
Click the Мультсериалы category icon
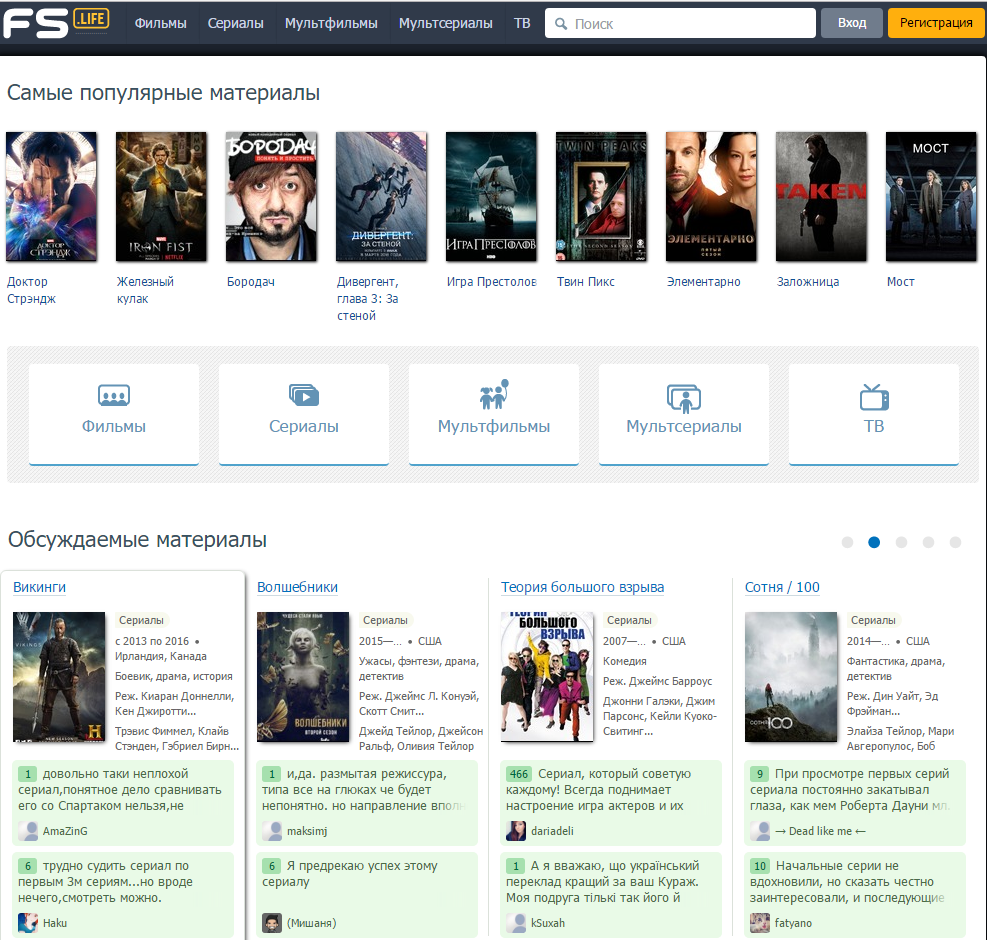[683, 398]
